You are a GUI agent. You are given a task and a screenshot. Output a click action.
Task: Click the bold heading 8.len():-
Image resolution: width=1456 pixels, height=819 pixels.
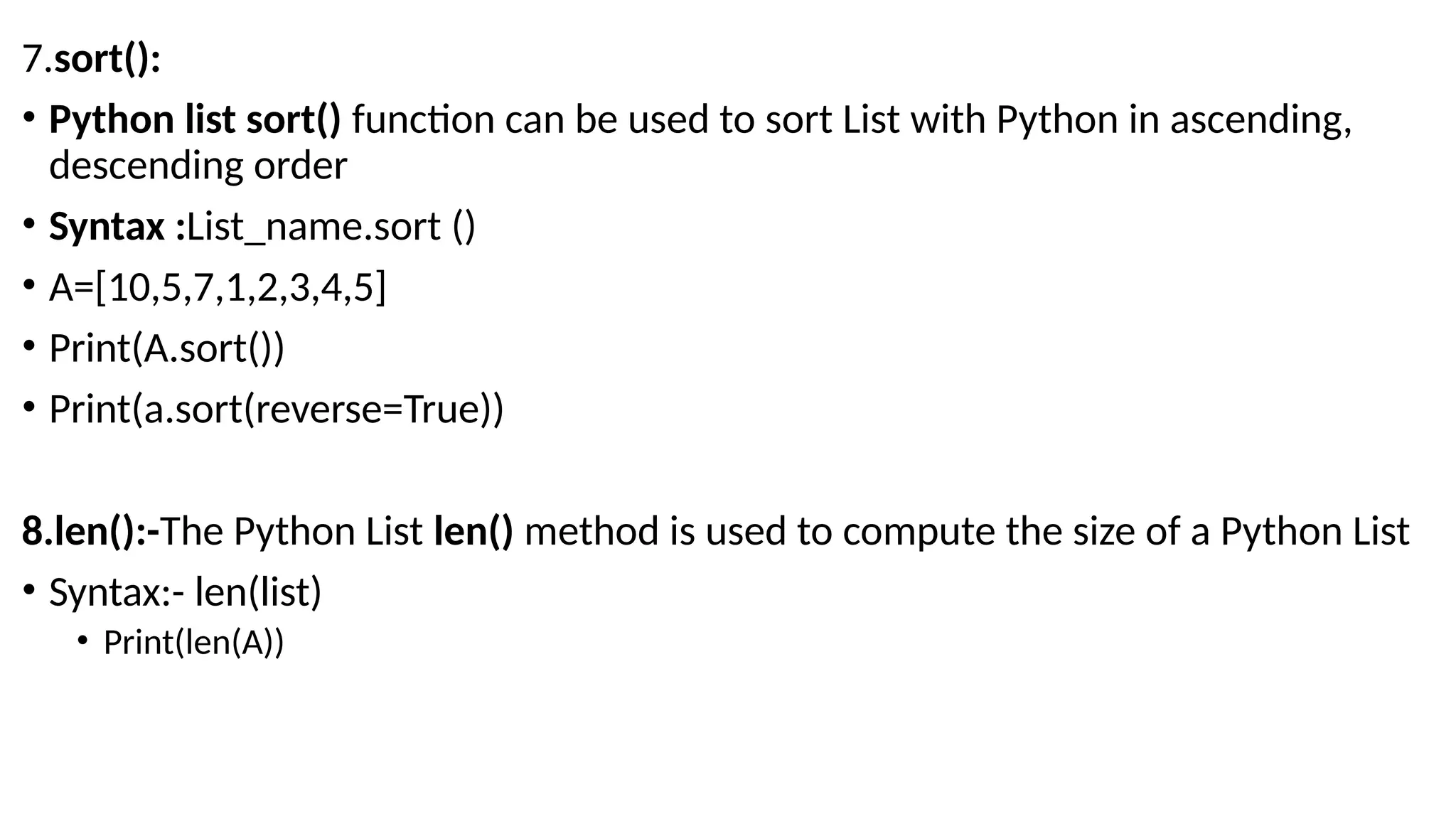[91, 531]
